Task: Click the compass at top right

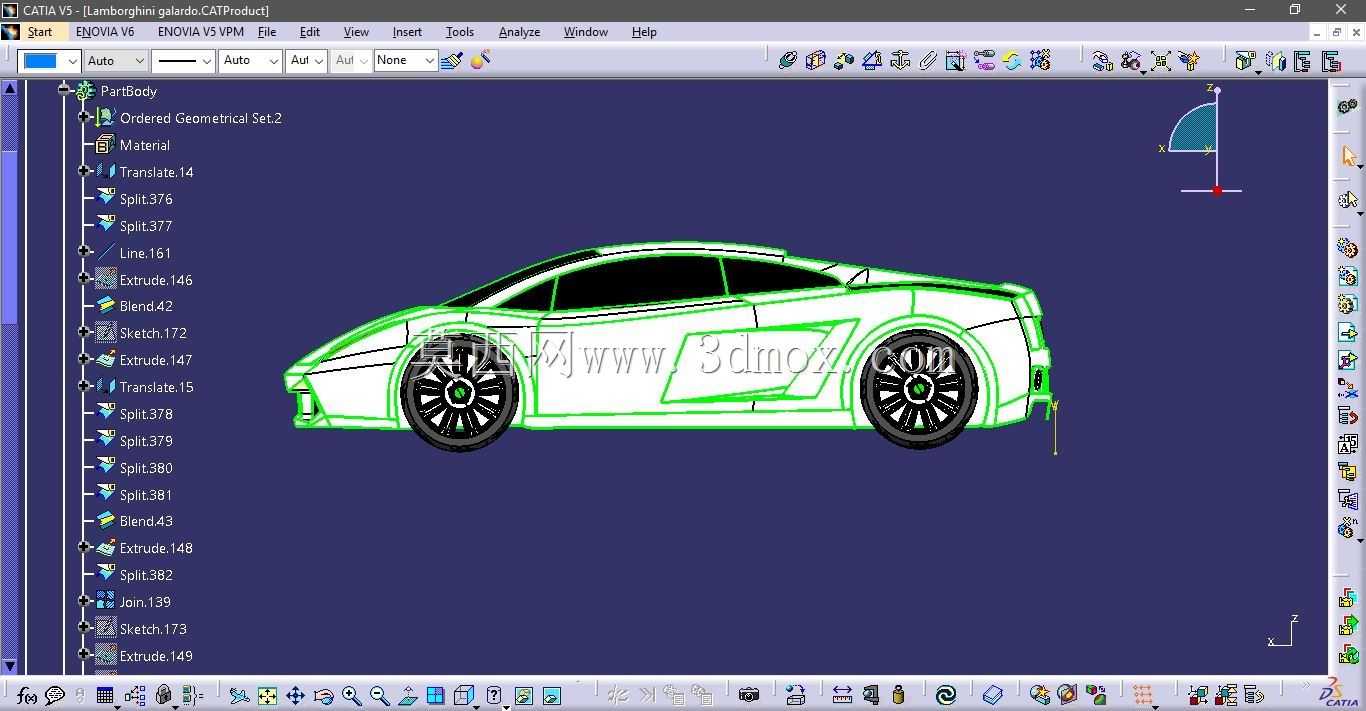Action: point(1200,138)
